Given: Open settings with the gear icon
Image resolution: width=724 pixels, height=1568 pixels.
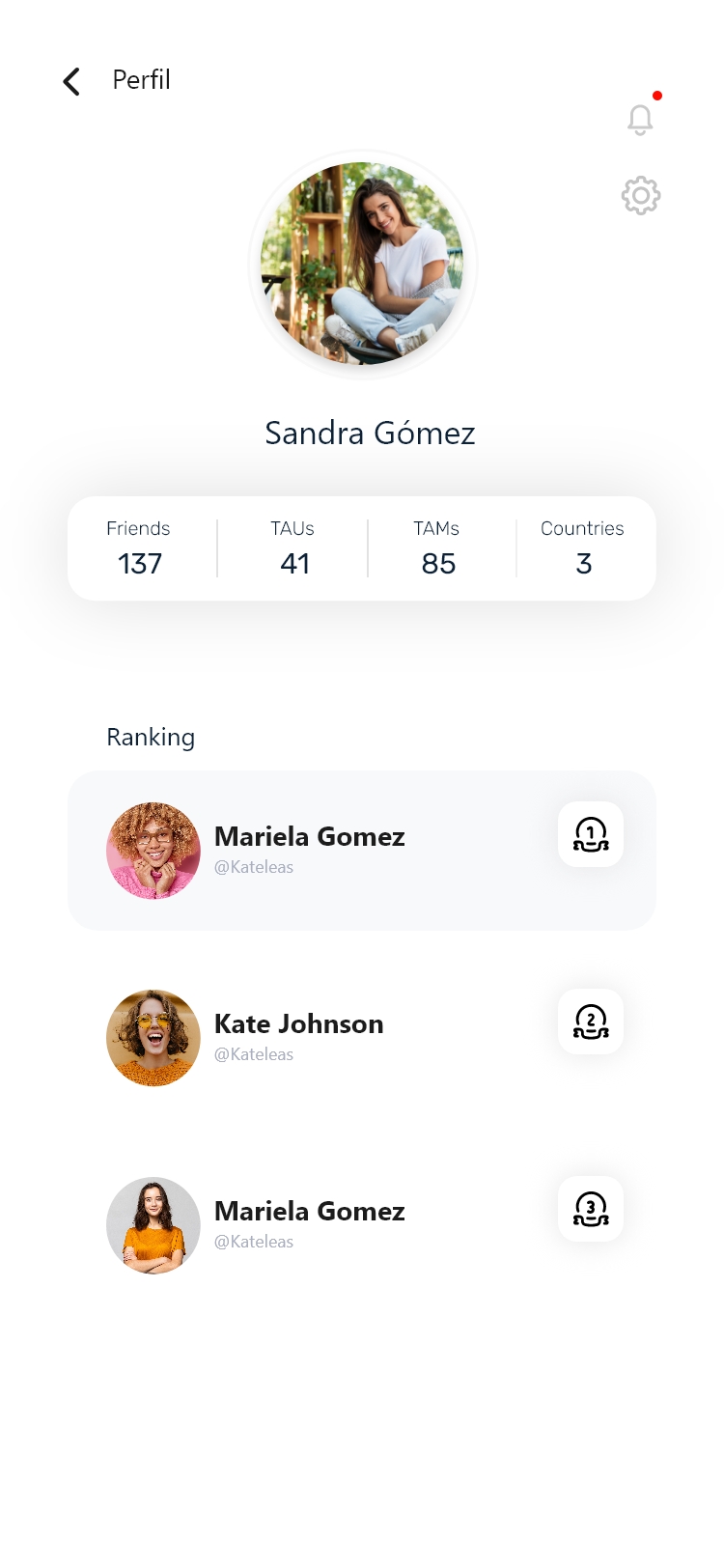Looking at the screenshot, I should pos(640,196).
